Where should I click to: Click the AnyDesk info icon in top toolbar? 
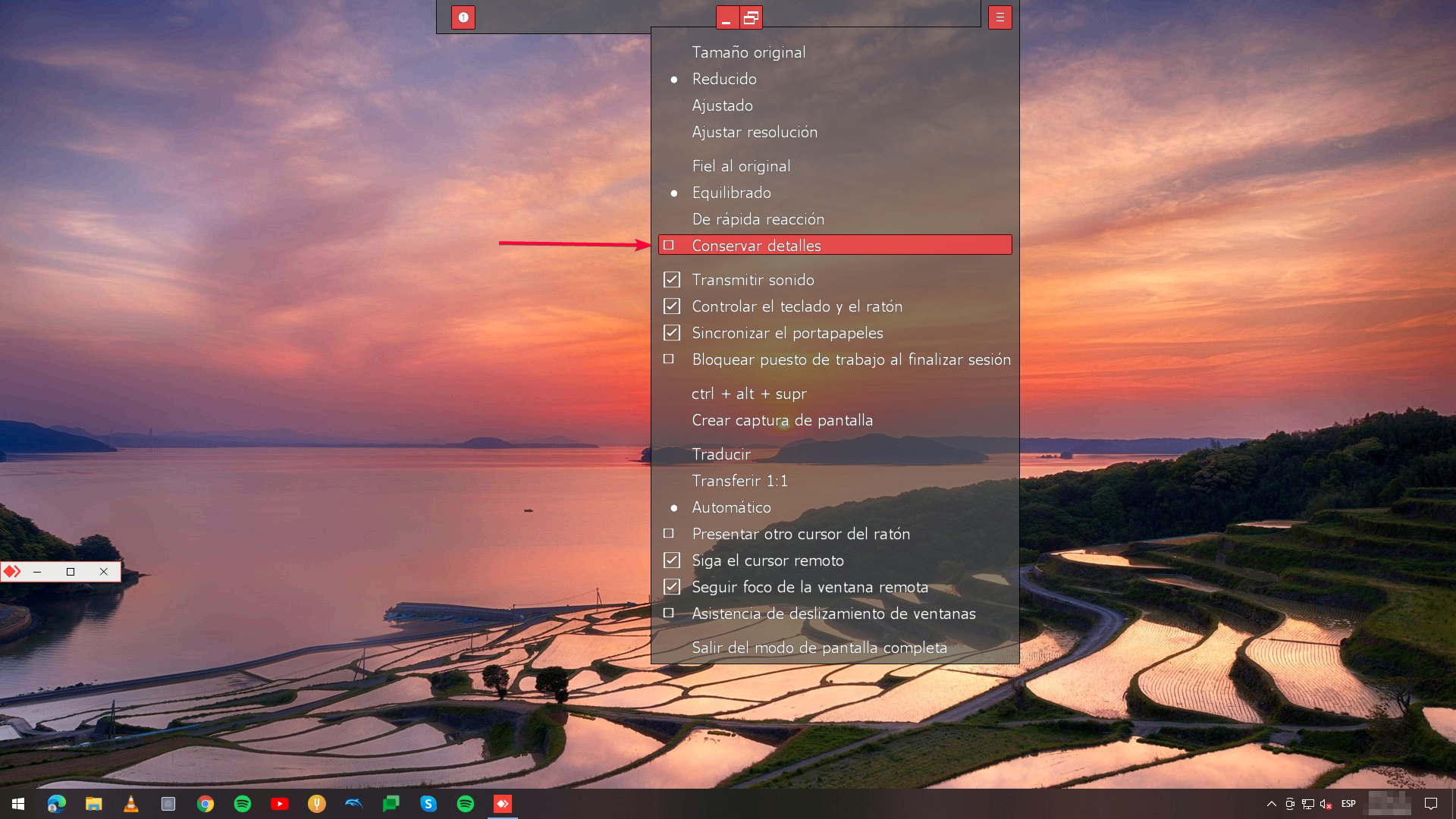point(463,17)
